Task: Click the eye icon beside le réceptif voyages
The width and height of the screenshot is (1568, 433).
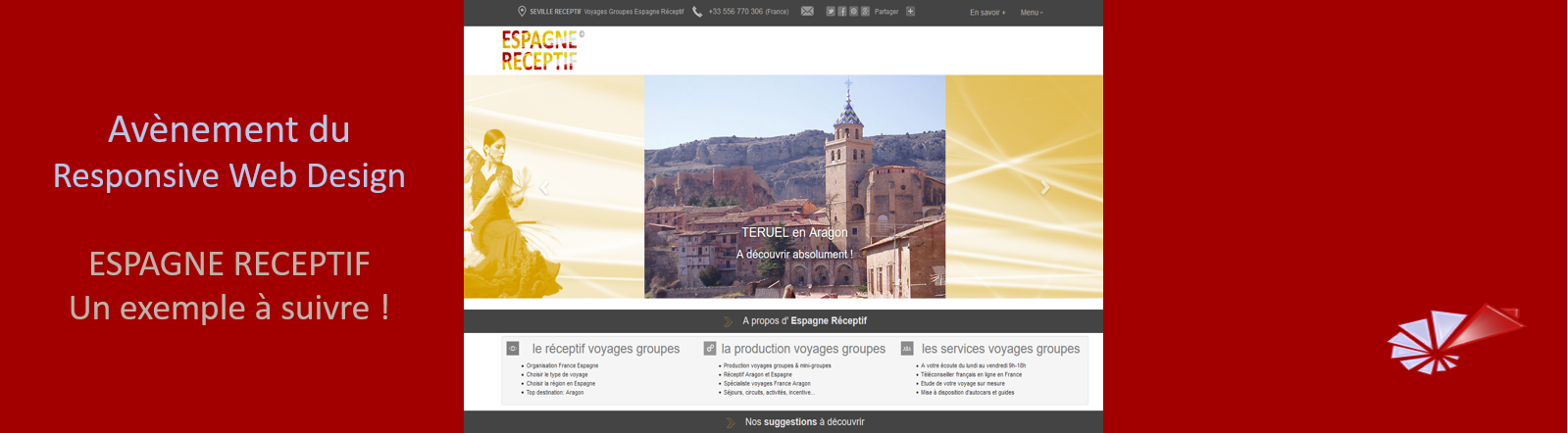Action: [x=513, y=349]
